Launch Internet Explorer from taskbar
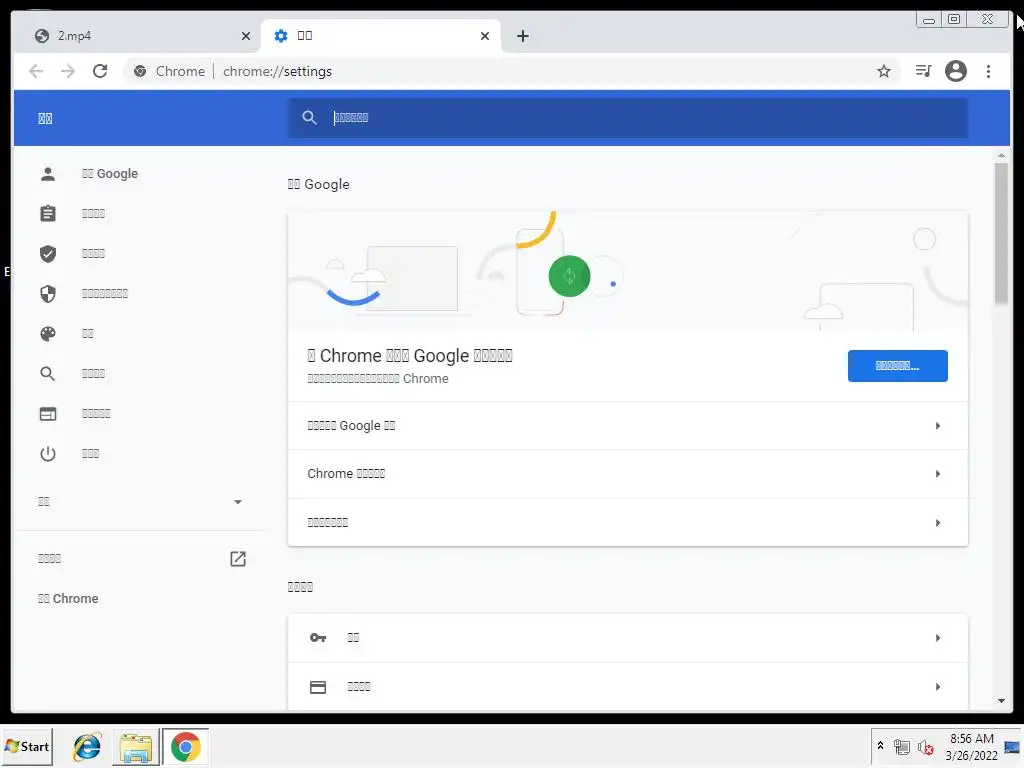 87,746
